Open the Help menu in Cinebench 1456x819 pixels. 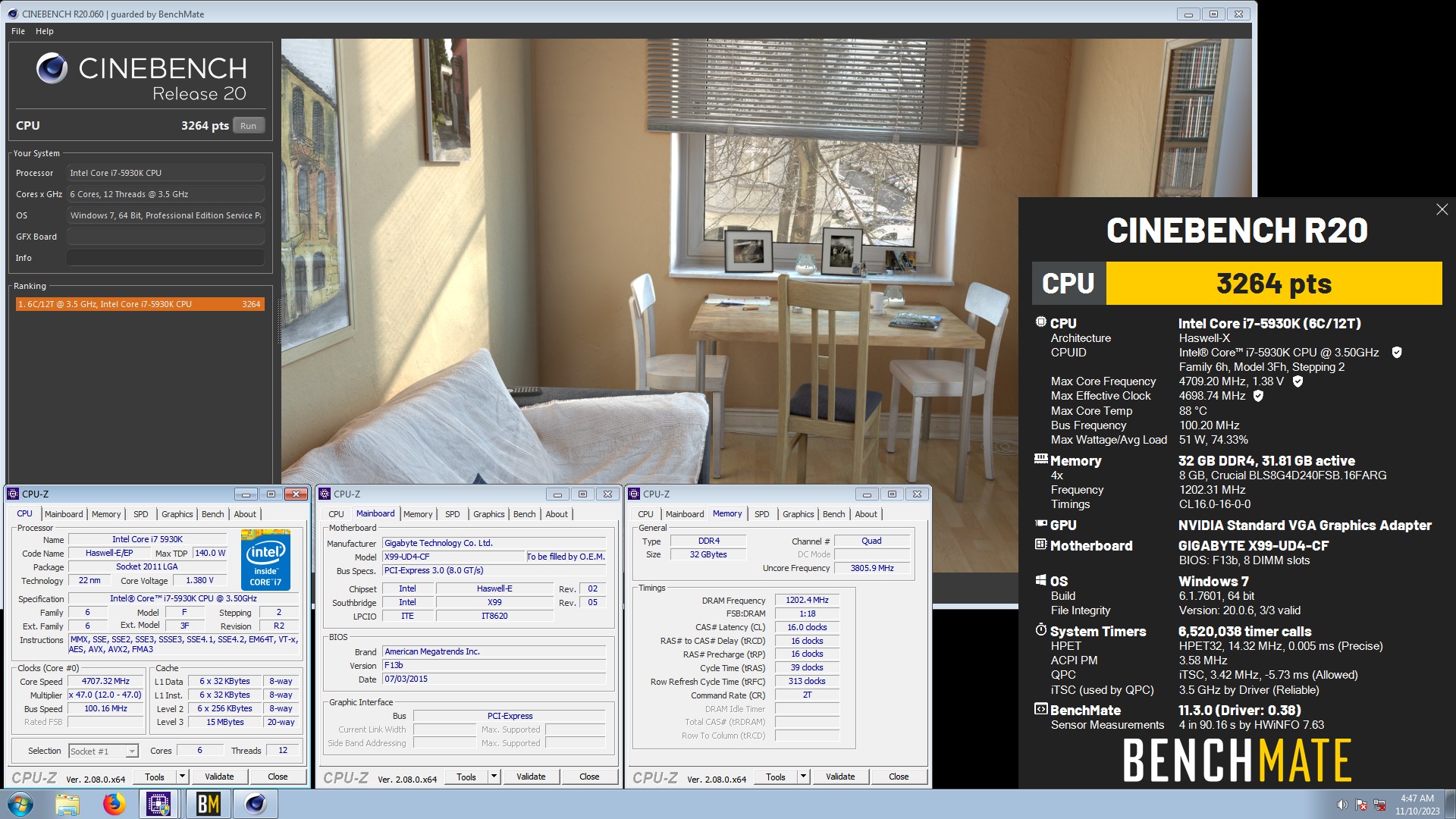(45, 31)
